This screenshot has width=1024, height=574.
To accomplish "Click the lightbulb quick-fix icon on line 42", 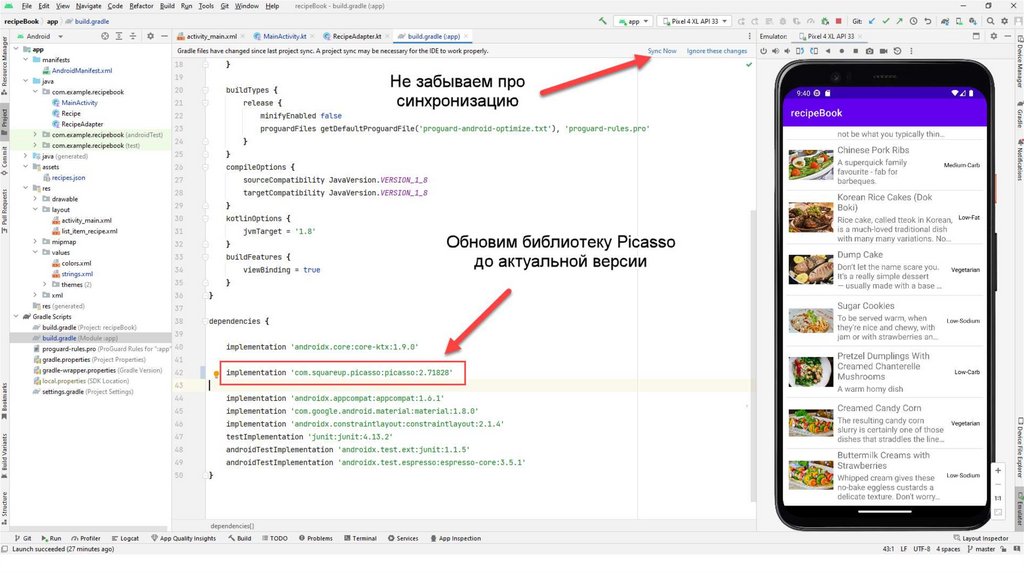I will pyautogui.click(x=216, y=374).
